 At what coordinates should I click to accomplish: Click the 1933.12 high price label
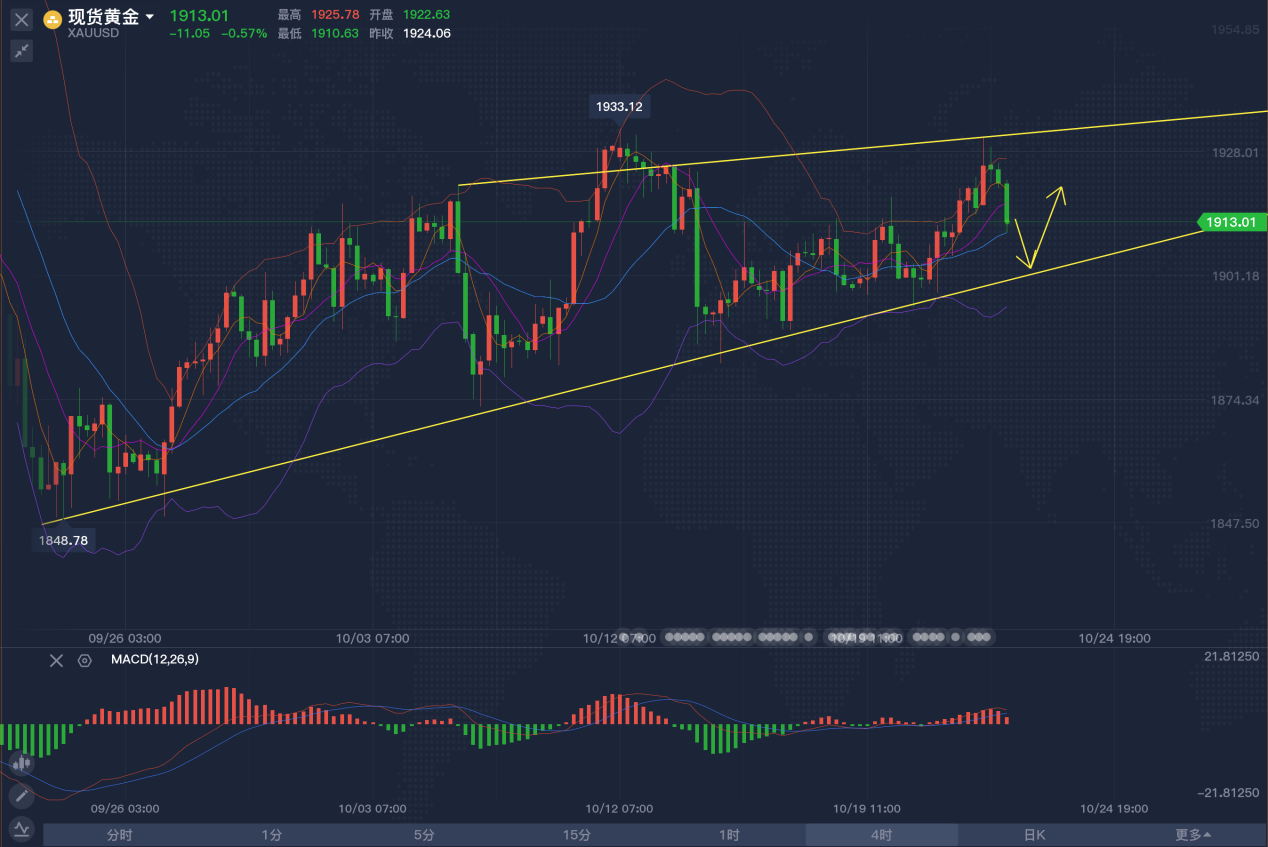(x=619, y=106)
